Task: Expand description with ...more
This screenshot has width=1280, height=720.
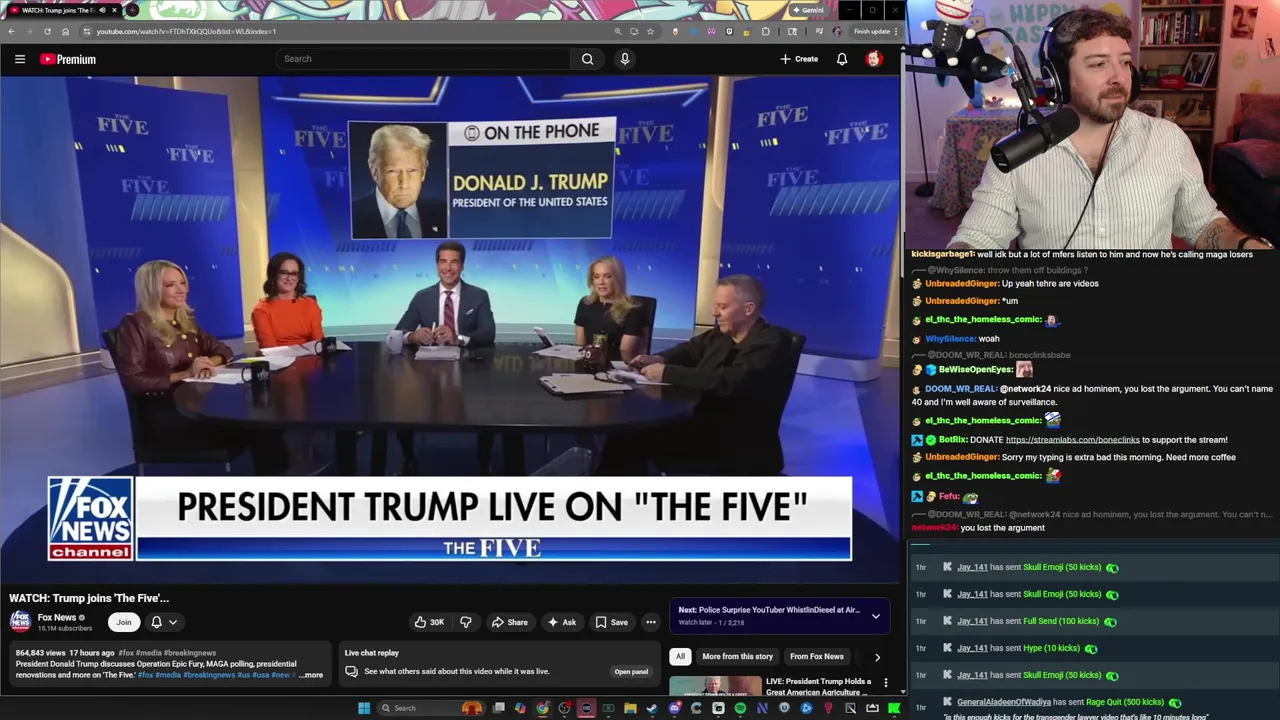Action: 311,675
